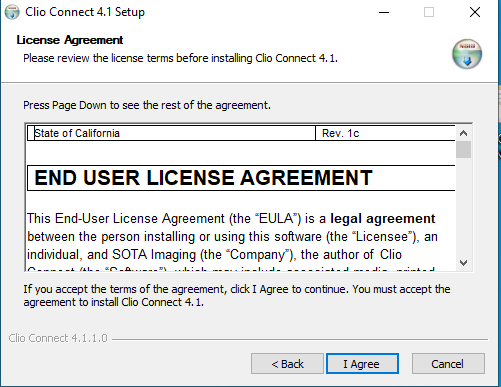Screen dimensions: 501x387
Task: Click the Clio Connect 4.1.1.0 branding text
Action: point(58,338)
